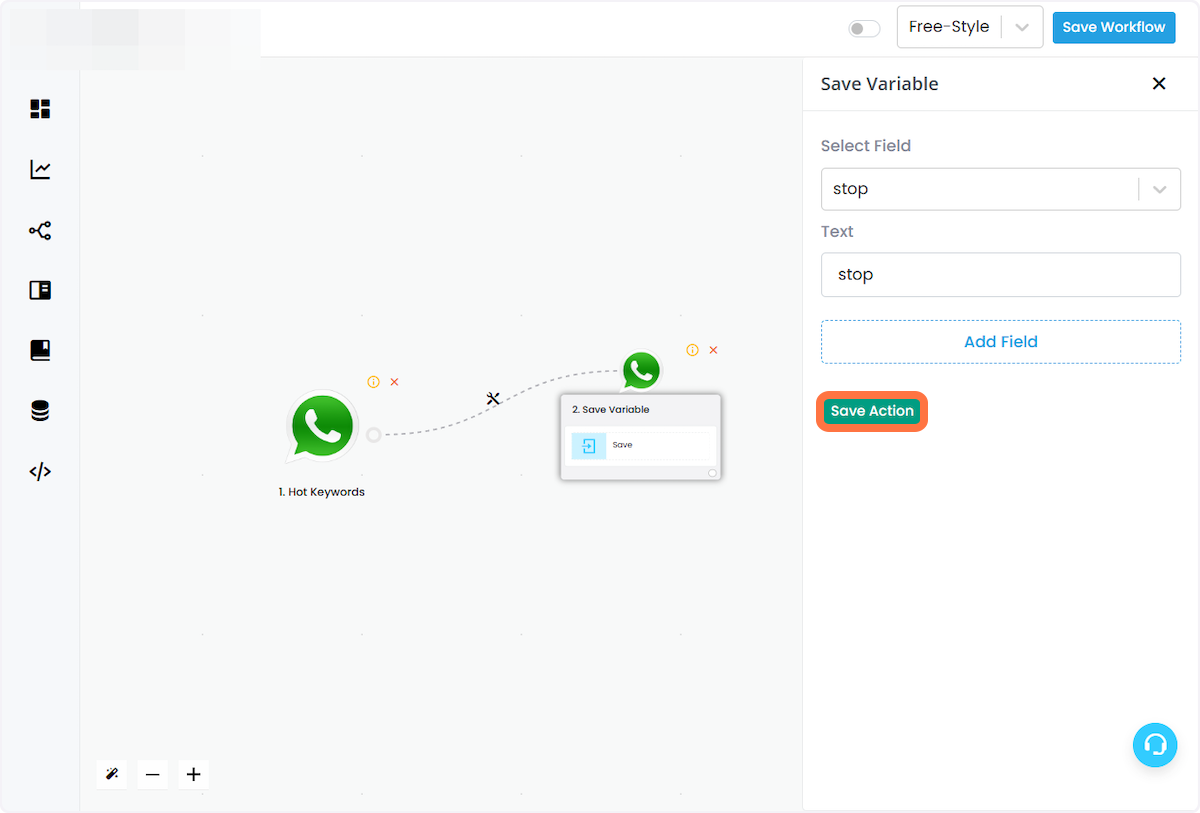Close the Save Variable panel
This screenshot has height=813, width=1200.
point(1159,84)
